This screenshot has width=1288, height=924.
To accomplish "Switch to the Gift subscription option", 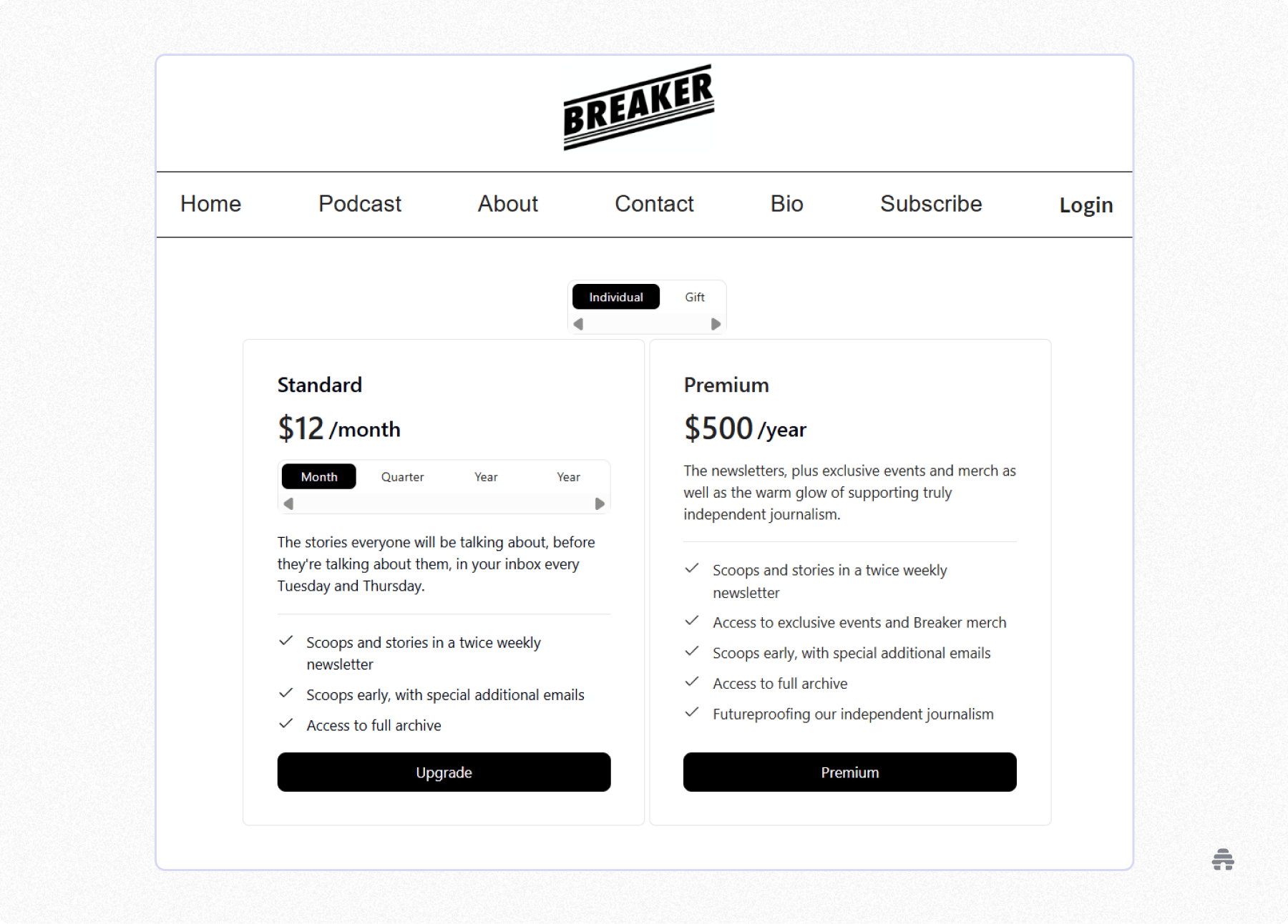I will 693,297.
